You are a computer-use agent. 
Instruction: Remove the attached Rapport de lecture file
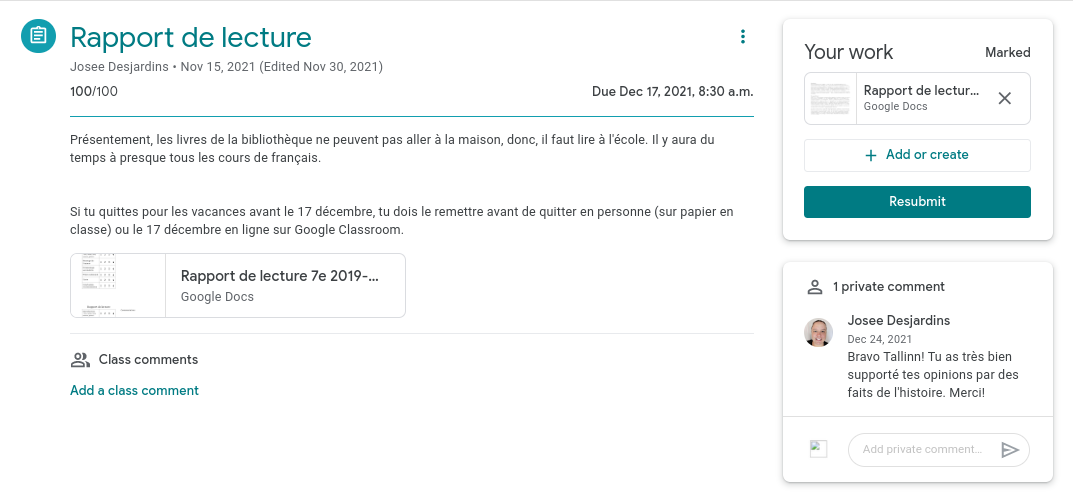[1005, 98]
